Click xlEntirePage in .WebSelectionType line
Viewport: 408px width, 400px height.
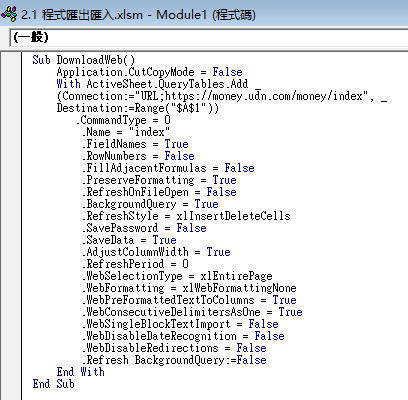tap(236, 276)
